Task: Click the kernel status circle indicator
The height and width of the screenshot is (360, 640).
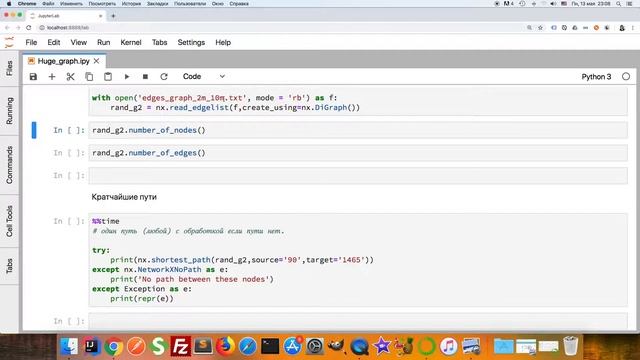Action: point(626,77)
